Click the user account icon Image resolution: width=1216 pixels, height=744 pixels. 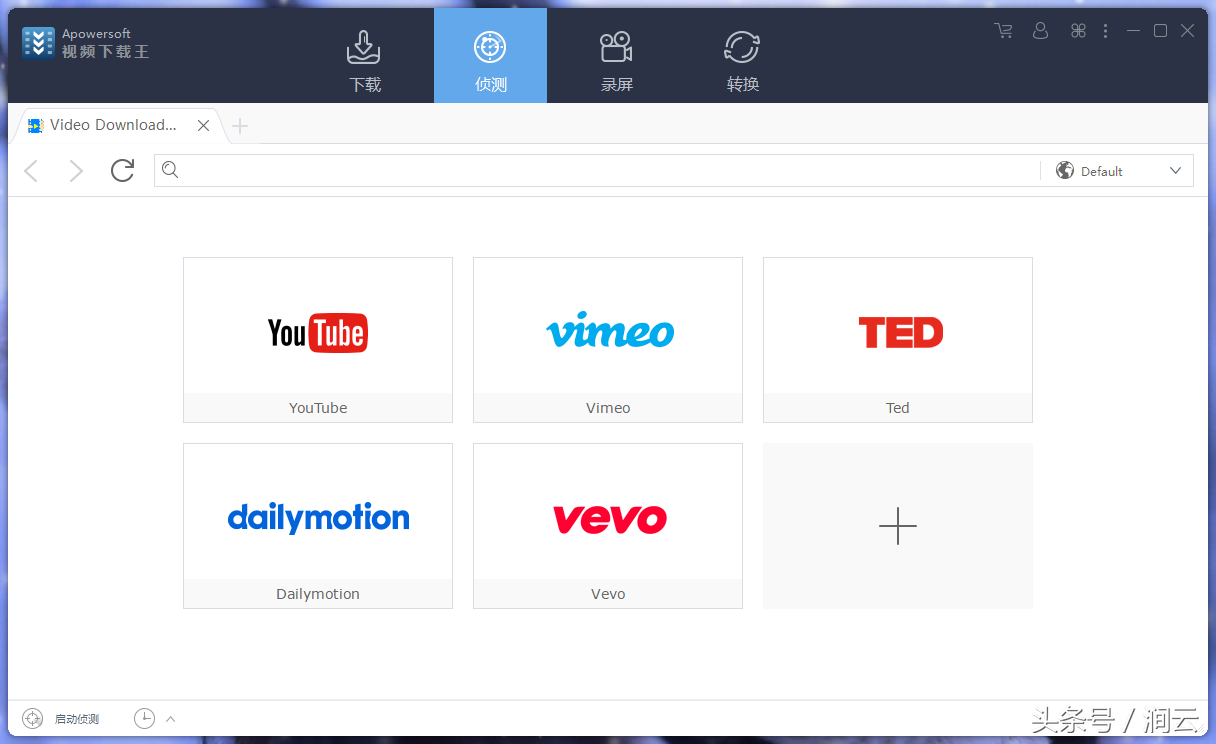1040,31
